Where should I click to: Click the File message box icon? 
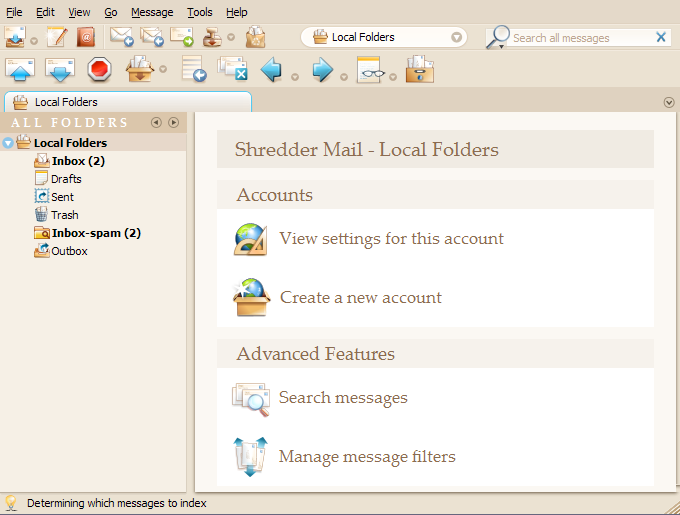coord(140,69)
